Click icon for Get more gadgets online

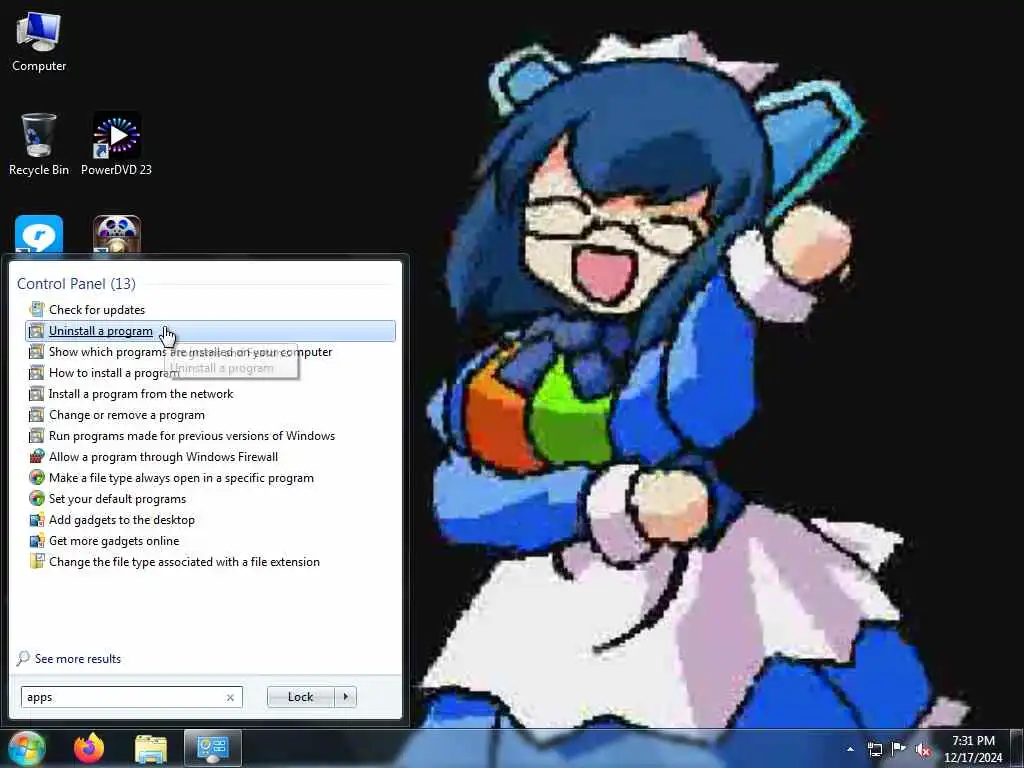[x=37, y=541]
